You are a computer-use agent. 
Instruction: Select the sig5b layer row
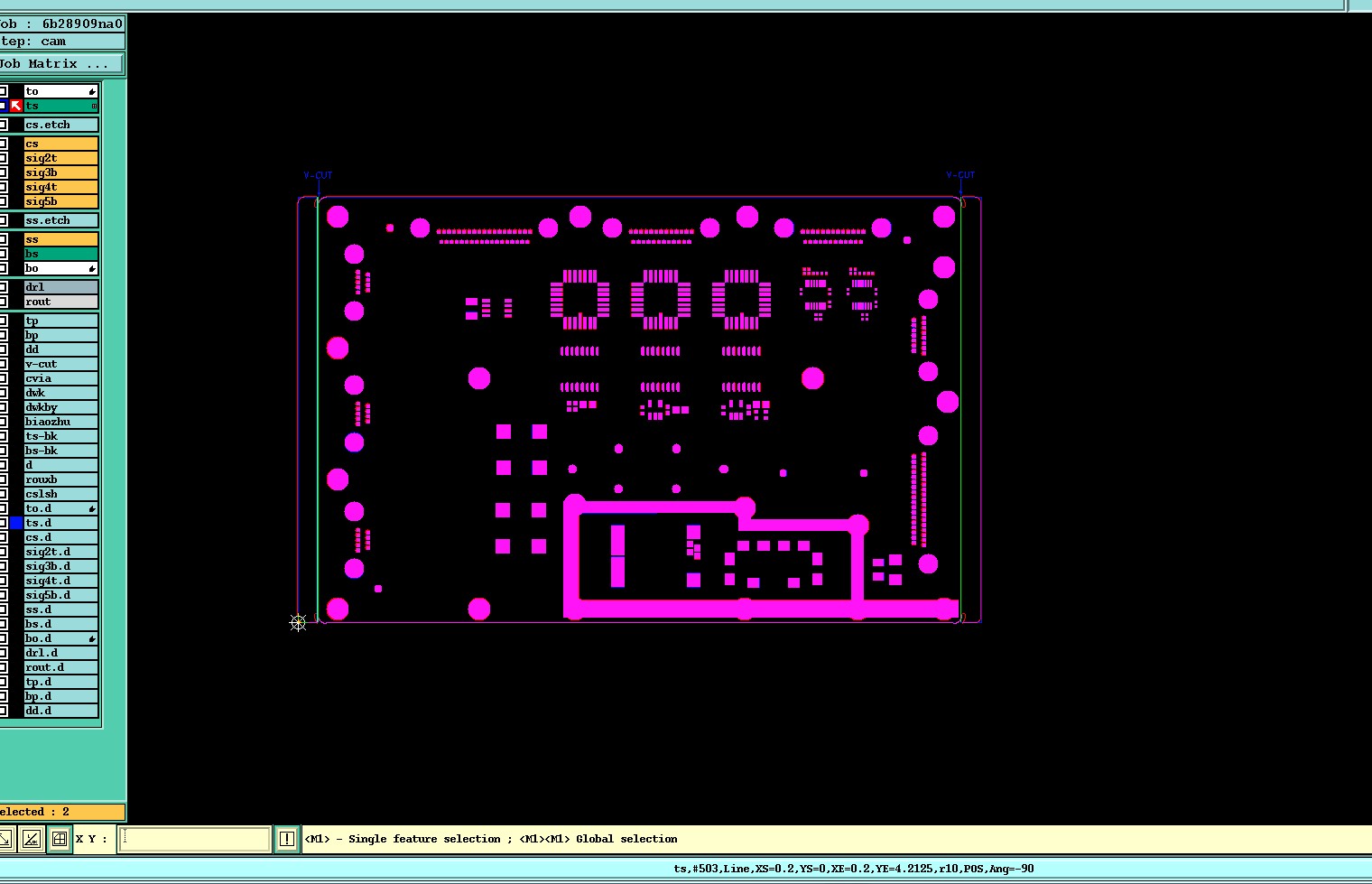pyautogui.click(x=60, y=201)
